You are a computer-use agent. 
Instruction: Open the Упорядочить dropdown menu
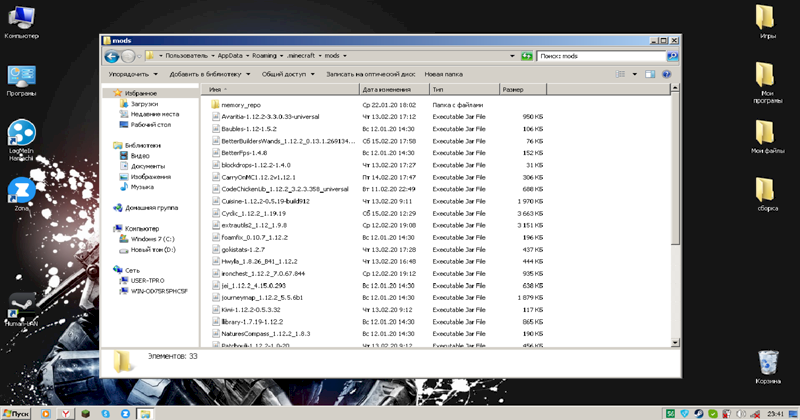click(x=133, y=74)
